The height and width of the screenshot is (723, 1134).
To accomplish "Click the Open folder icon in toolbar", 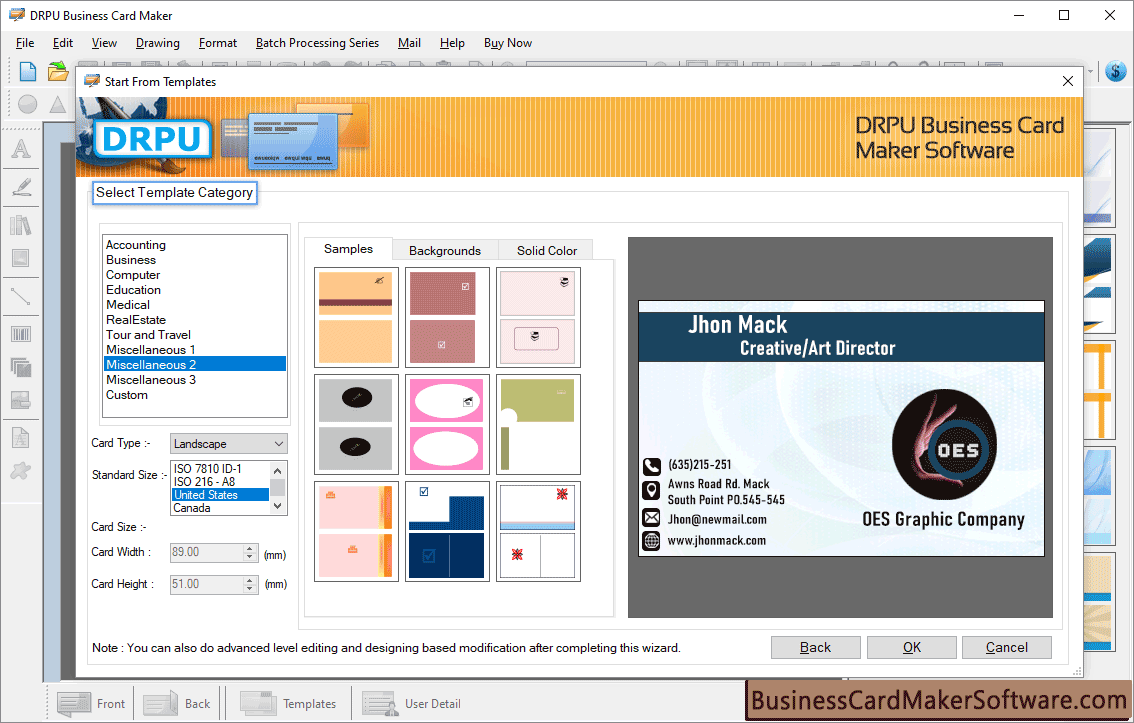I will pos(58,72).
